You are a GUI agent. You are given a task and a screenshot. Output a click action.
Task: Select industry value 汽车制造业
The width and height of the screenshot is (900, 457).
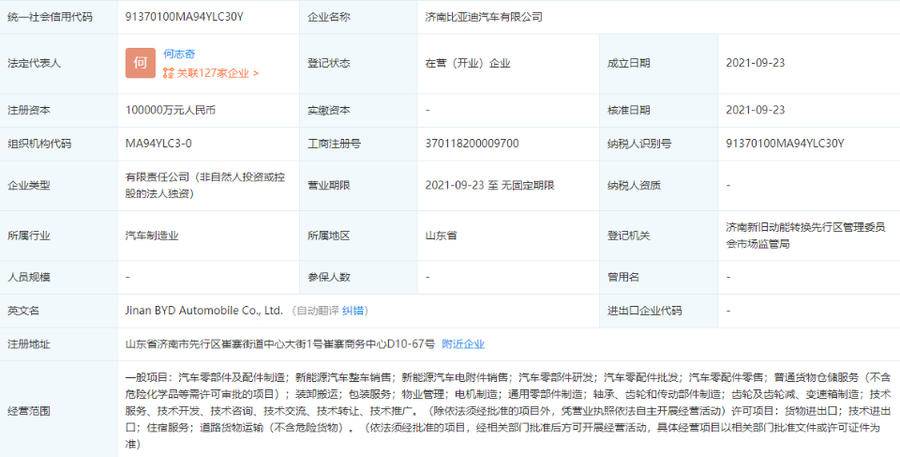[x=152, y=235]
